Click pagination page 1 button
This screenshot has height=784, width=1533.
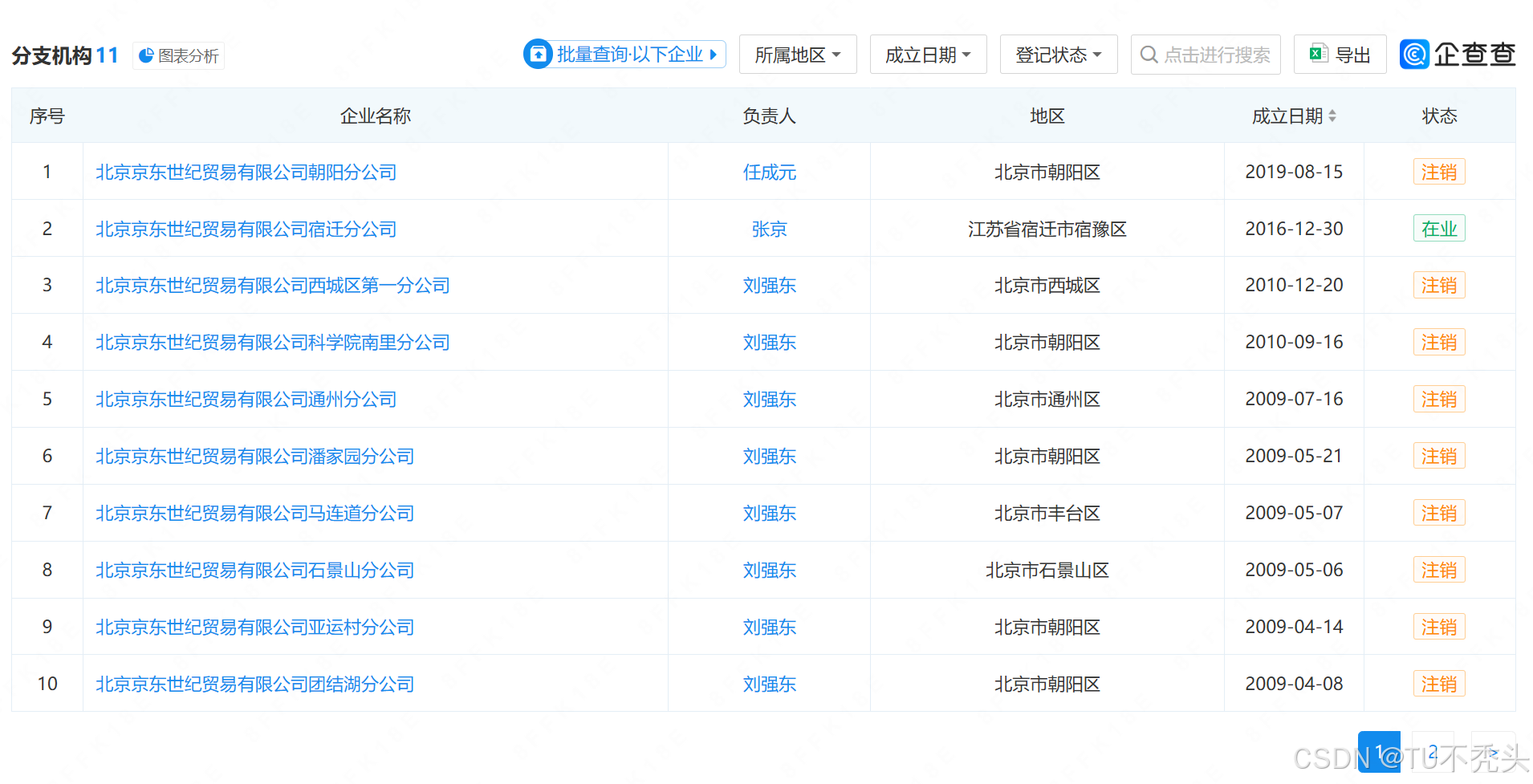1379,752
